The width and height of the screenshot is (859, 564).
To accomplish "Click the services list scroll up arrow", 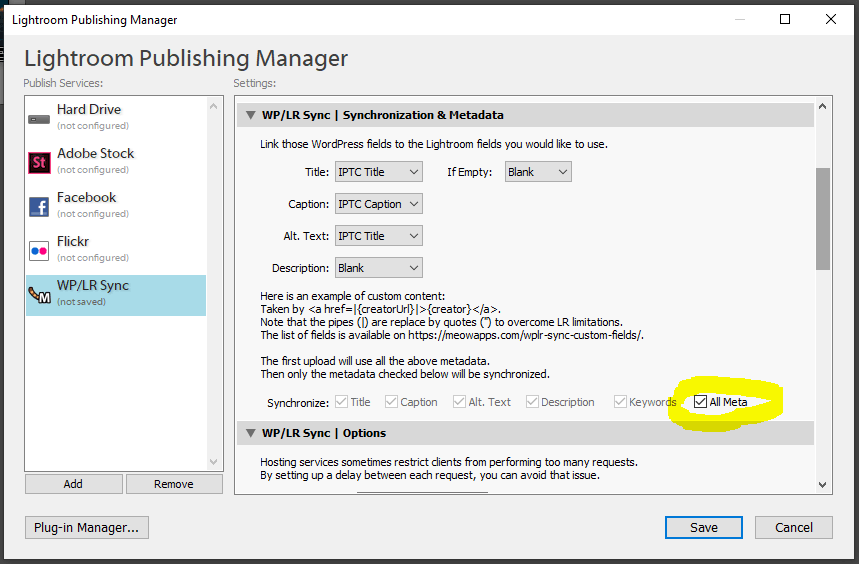I will [x=214, y=106].
